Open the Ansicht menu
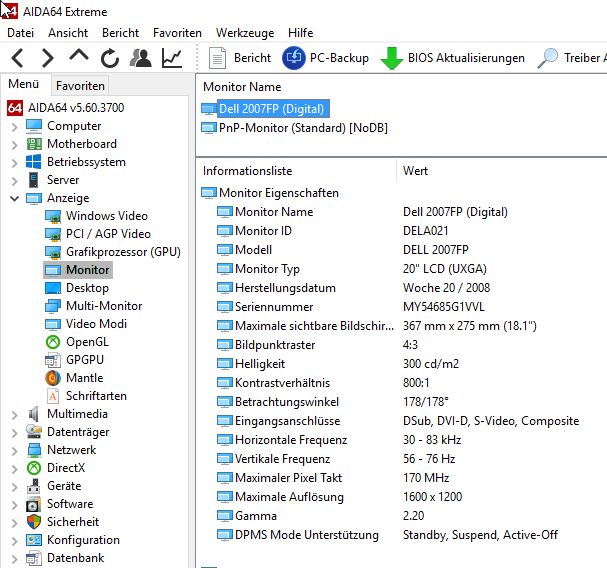 (68, 33)
